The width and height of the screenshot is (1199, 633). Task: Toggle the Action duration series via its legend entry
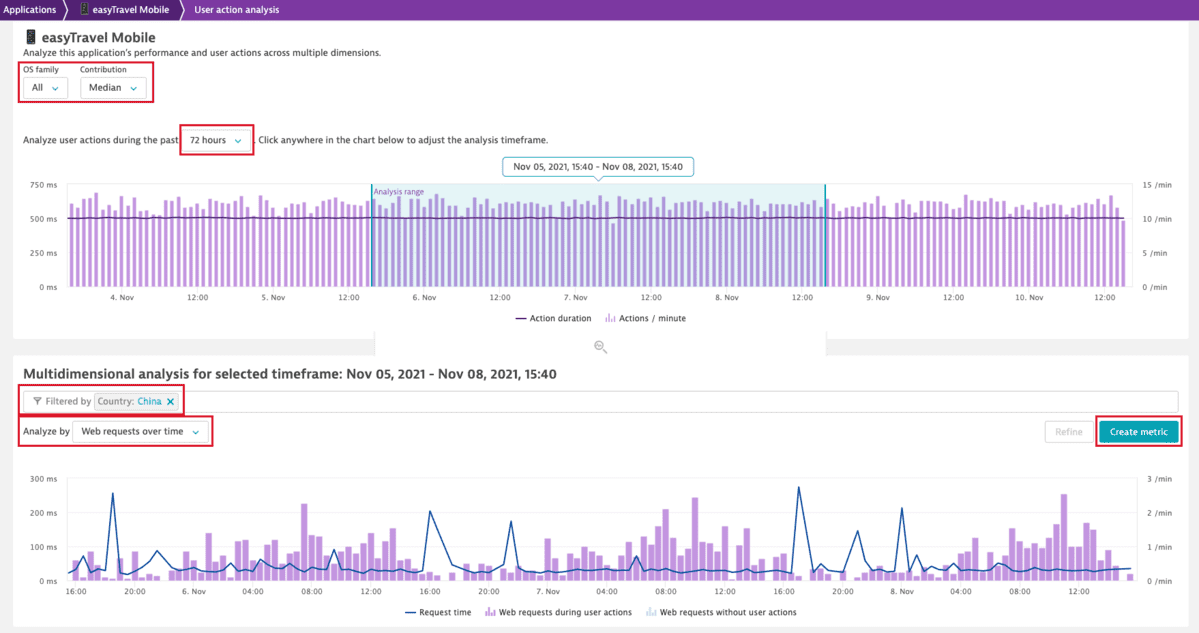[x=552, y=318]
